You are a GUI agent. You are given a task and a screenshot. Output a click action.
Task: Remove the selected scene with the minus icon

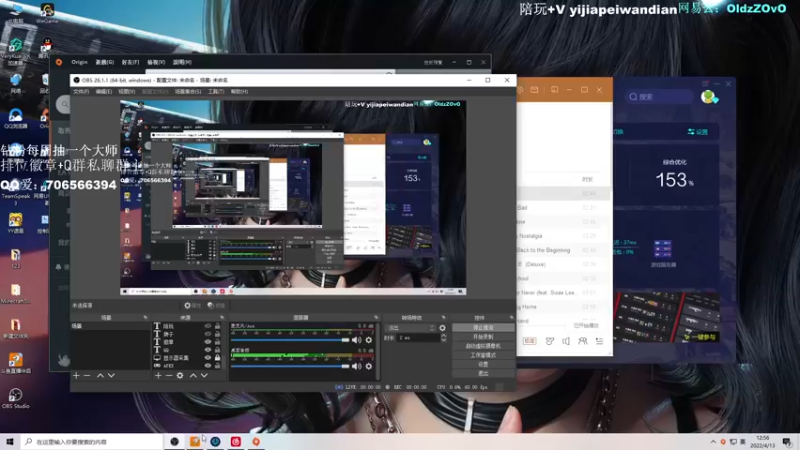point(87,376)
